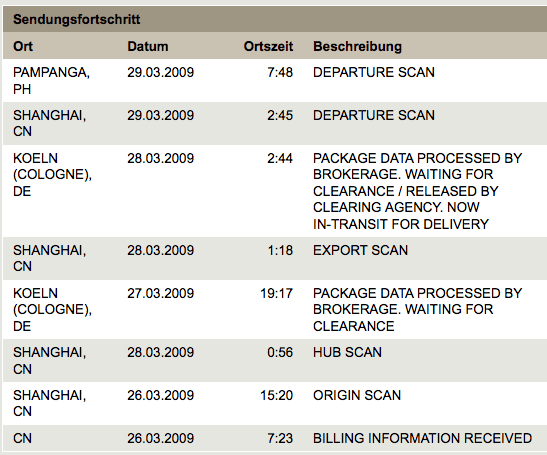Click the HUB SCAN description

pyautogui.click(x=347, y=352)
